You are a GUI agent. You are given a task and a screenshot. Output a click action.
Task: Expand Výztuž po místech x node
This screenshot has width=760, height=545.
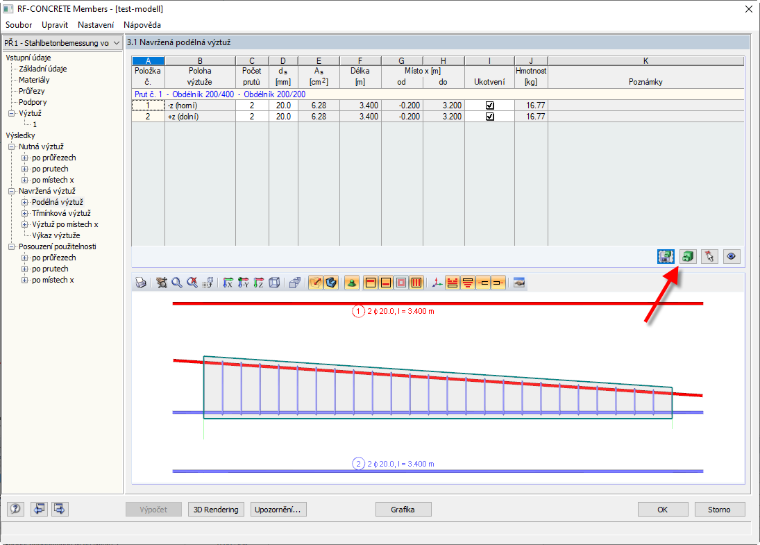(24, 224)
